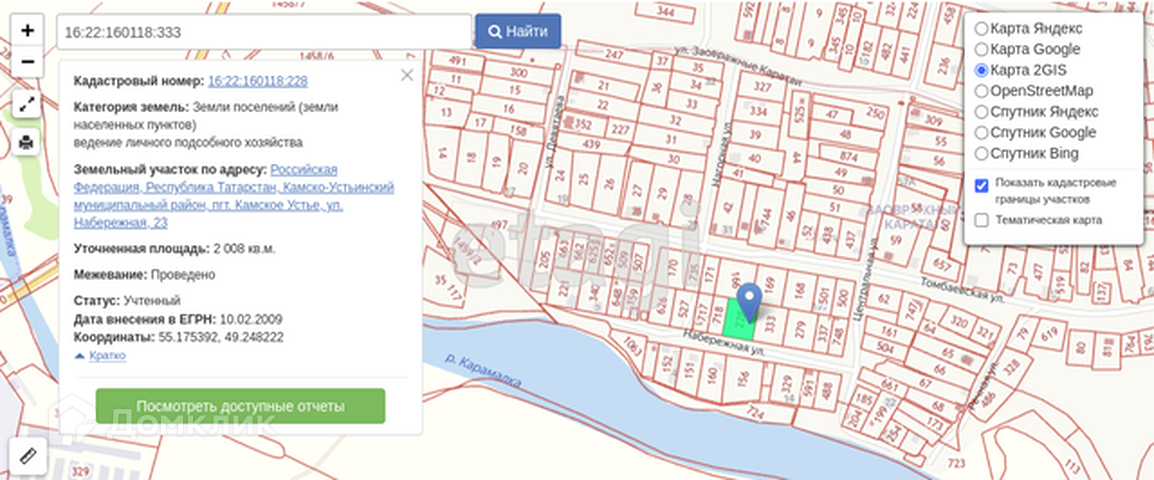Click the р. Карамалка river label
The width and height of the screenshot is (1154, 480).
pyautogui.click(x=484, y=371)
